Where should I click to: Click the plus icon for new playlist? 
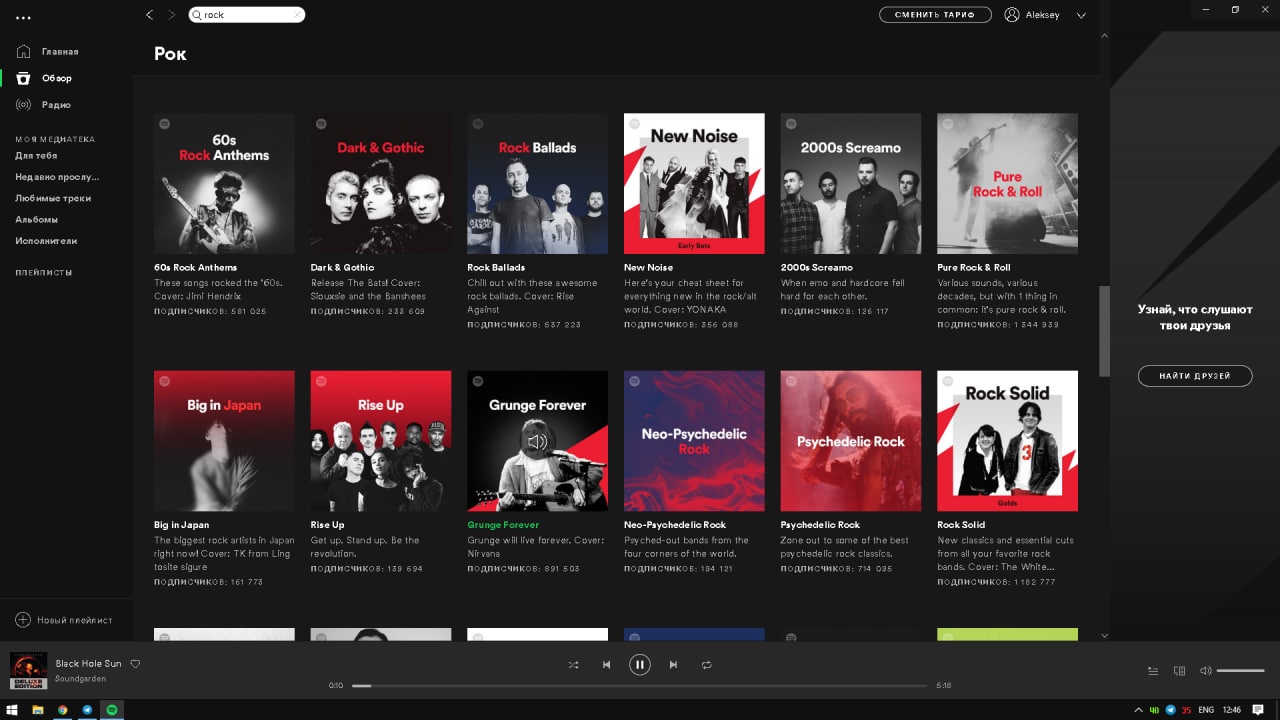pos(23,620)
